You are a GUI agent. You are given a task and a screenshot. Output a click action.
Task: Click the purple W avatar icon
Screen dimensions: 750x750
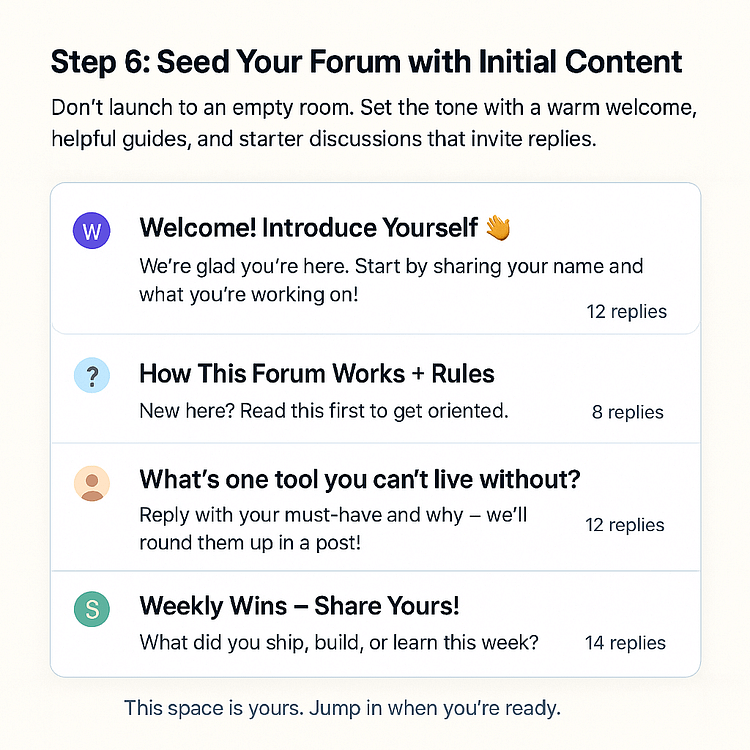tap(91, 231)
